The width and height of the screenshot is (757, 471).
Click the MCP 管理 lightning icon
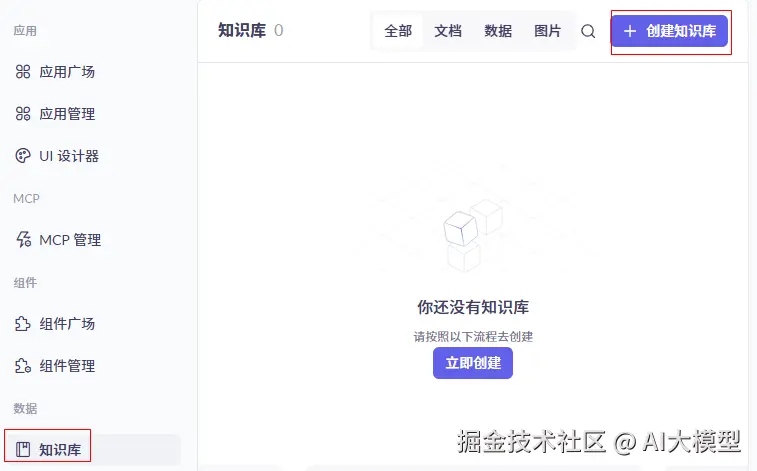pos(23,239)
